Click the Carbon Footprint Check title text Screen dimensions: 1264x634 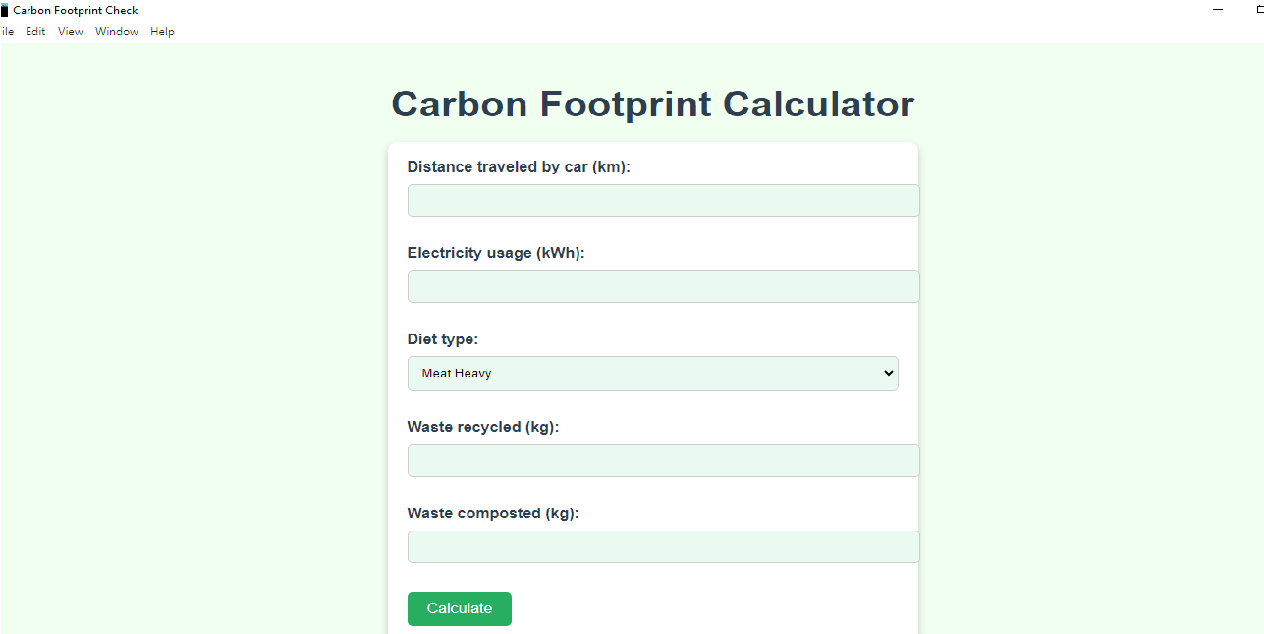point(76,10)
